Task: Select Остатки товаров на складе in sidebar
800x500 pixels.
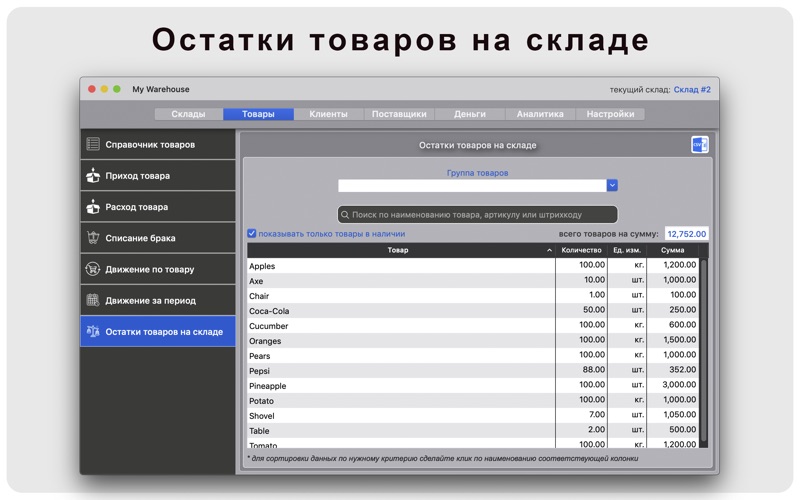Action: click(158, 331)
